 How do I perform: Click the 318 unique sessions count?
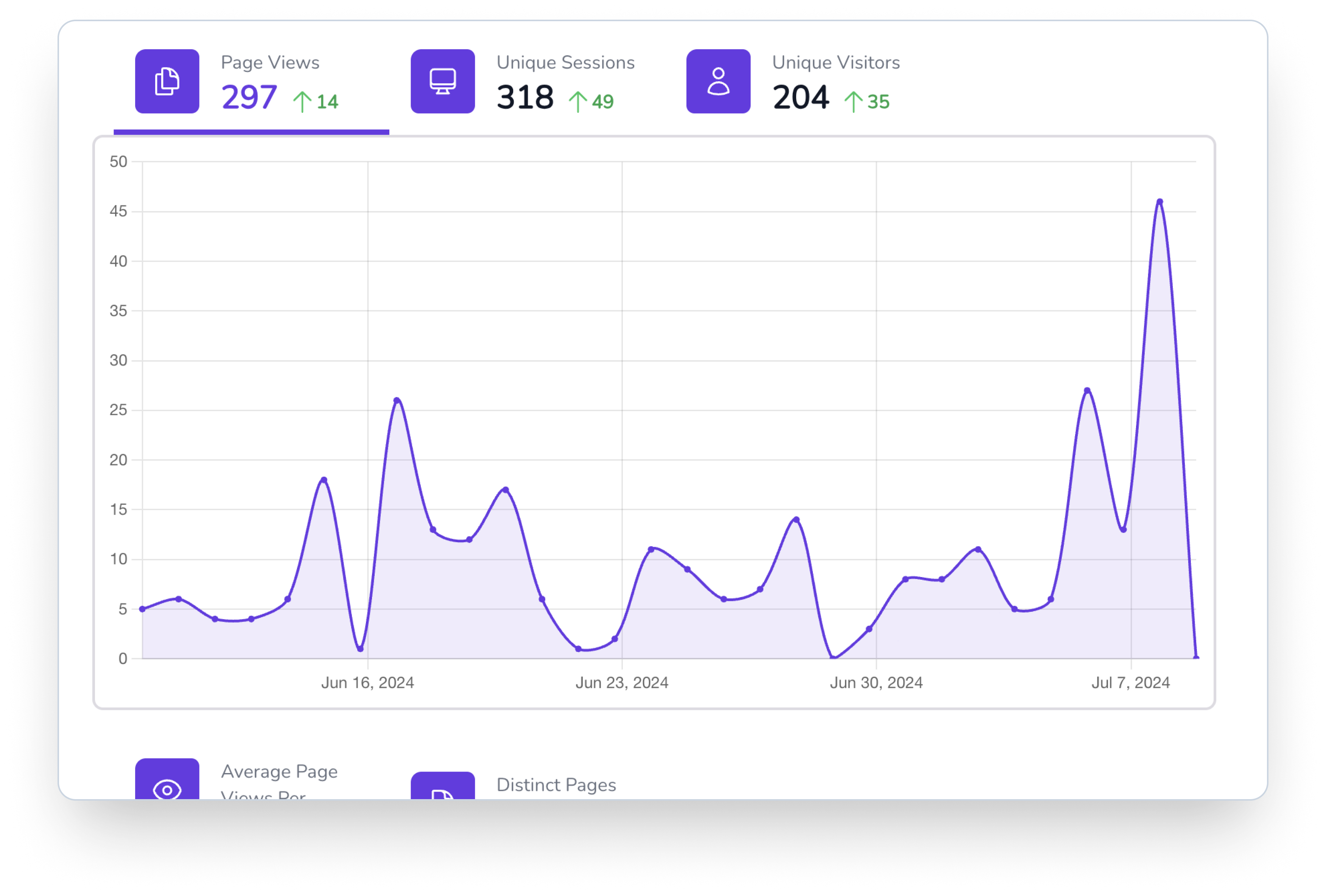pyautogui.click(x=526, y=97)
